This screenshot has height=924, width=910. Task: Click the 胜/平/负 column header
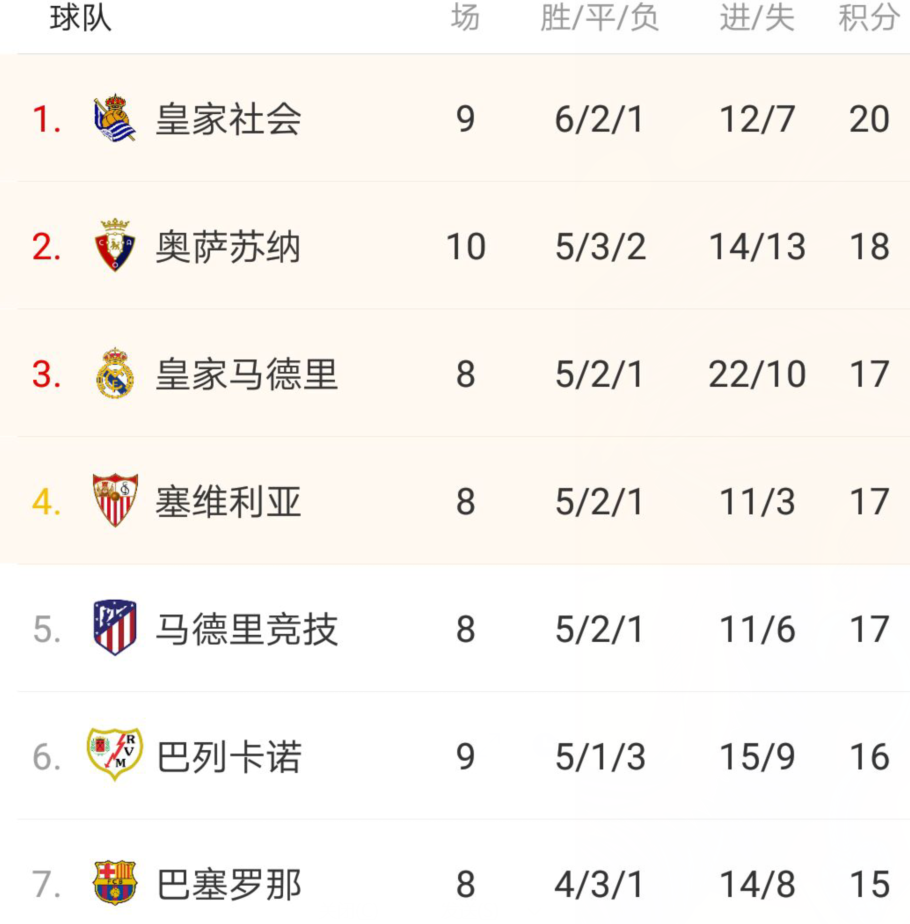click(599, 18)
